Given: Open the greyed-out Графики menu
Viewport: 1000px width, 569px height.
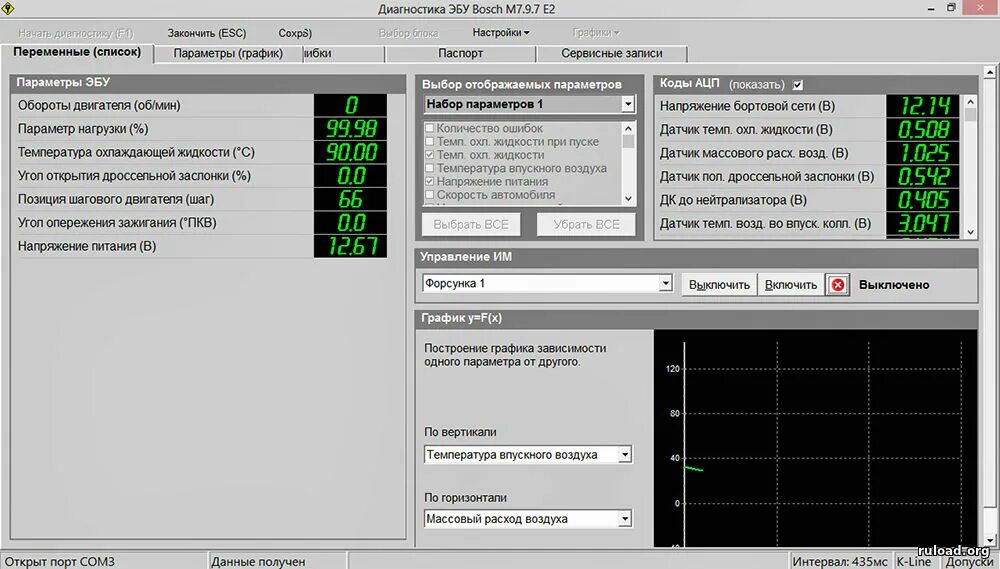Looking at the screenshot, I should 596,33.
